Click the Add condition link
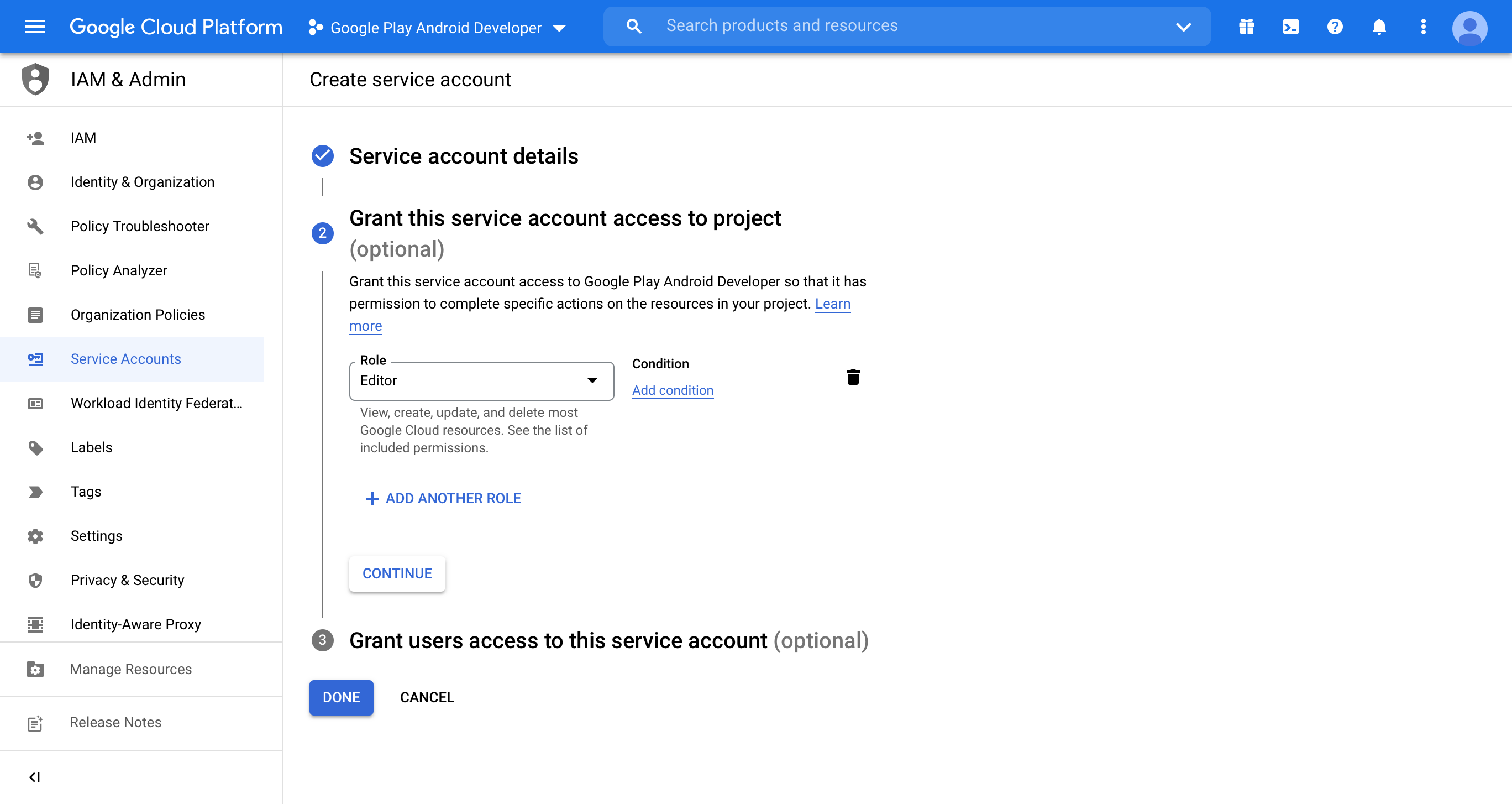 pos(672,390)
